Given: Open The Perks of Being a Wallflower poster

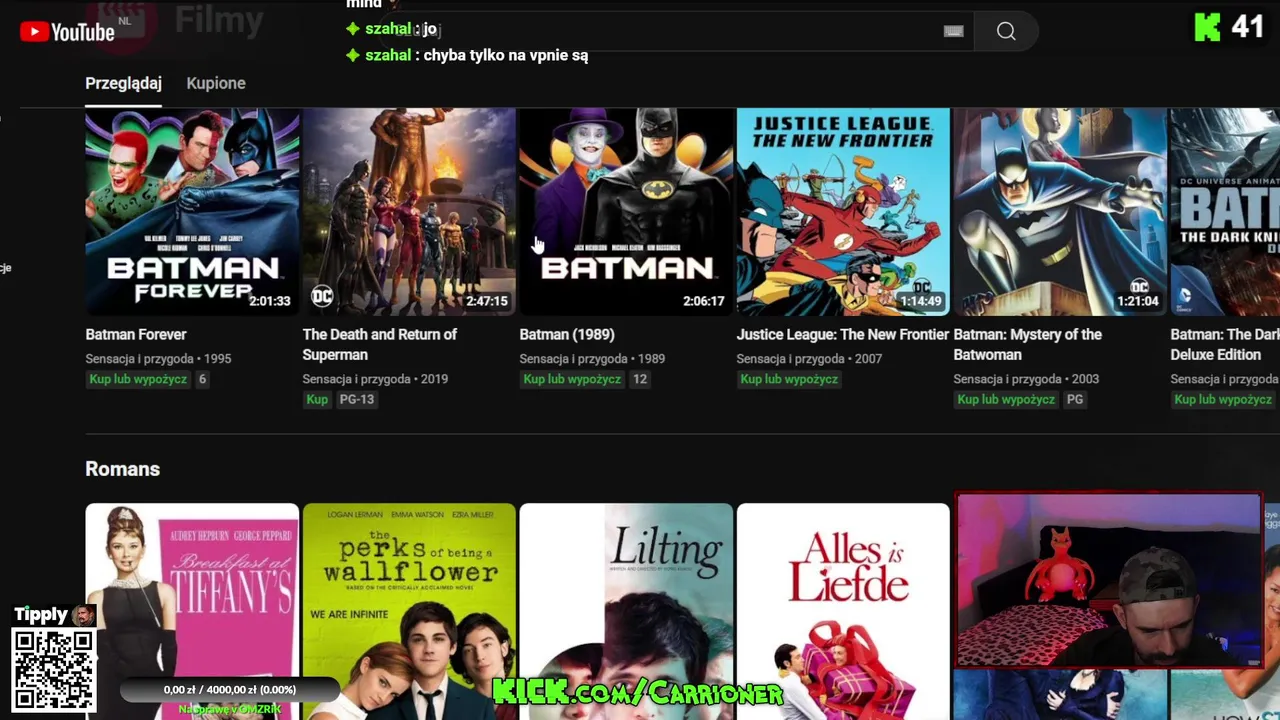Looking at the screenshot, I should click(409, 611).
